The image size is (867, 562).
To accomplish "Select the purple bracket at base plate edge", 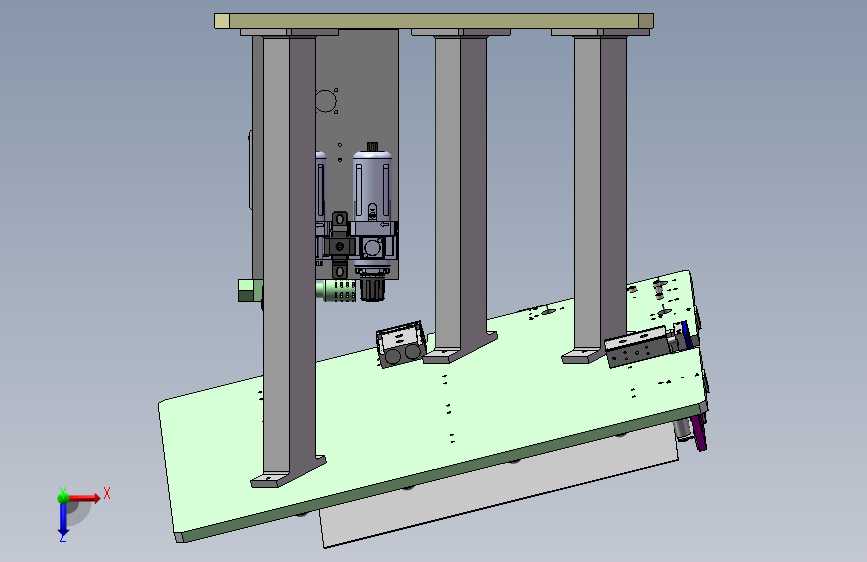I will [x=699, y=433].
